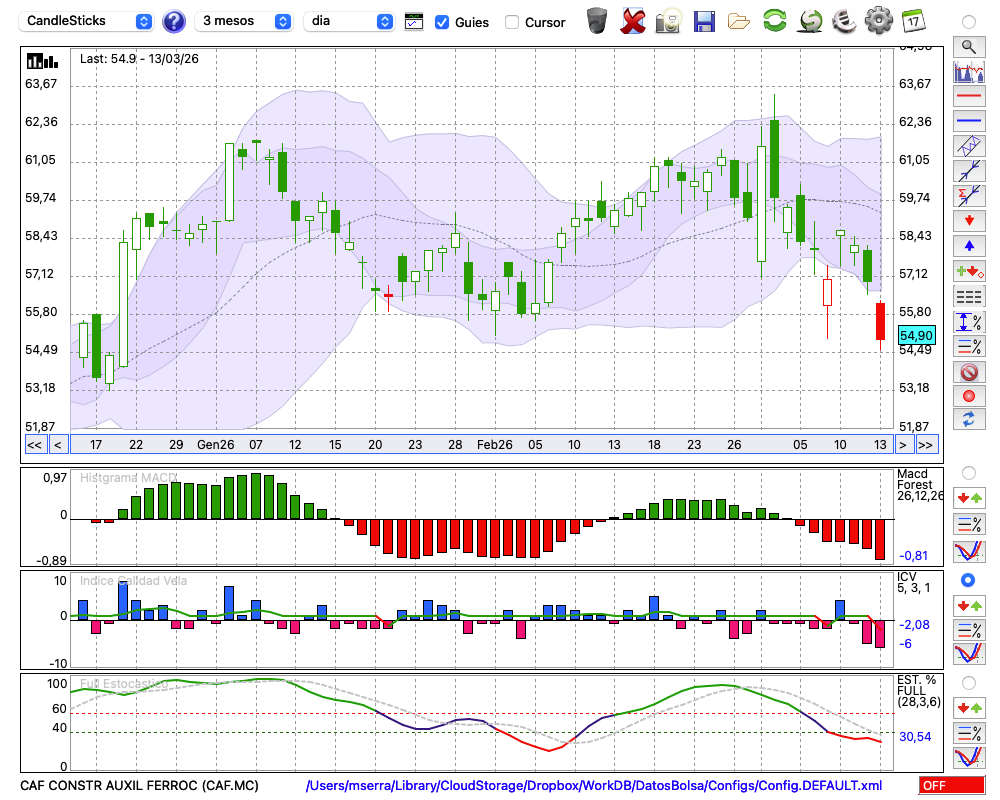Open the yellow folder icon in toolbar
The width and height of the screenshot is (1000, 800).
[x=739, y=20]
